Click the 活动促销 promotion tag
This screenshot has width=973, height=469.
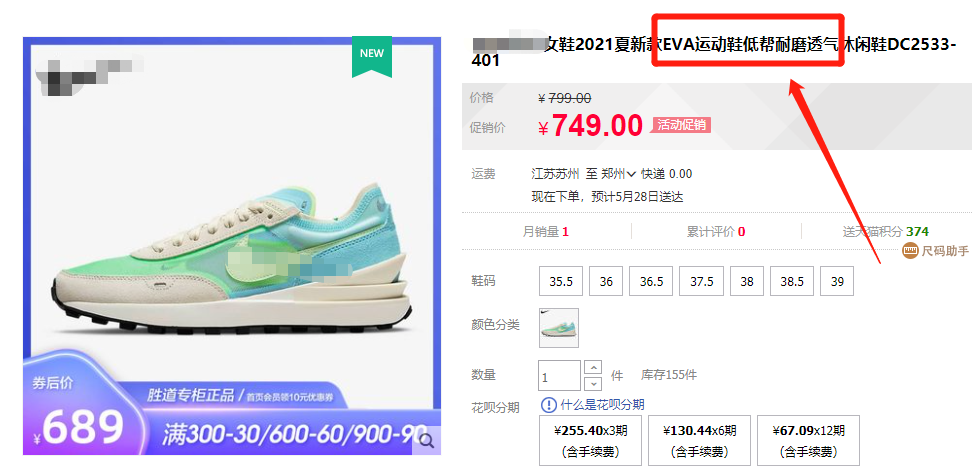click(681, 125)
